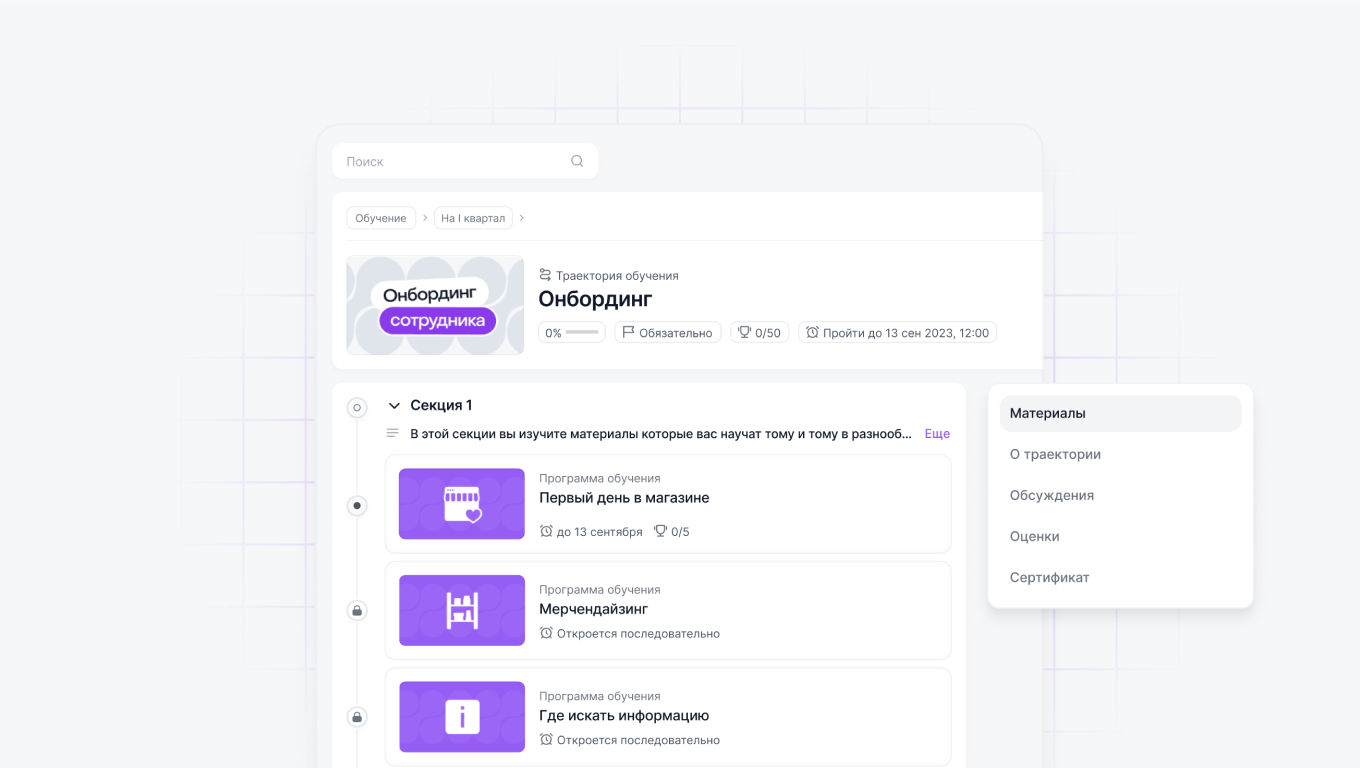Open the Мерчендайзинг shelf thumbnail

point(462,610)
